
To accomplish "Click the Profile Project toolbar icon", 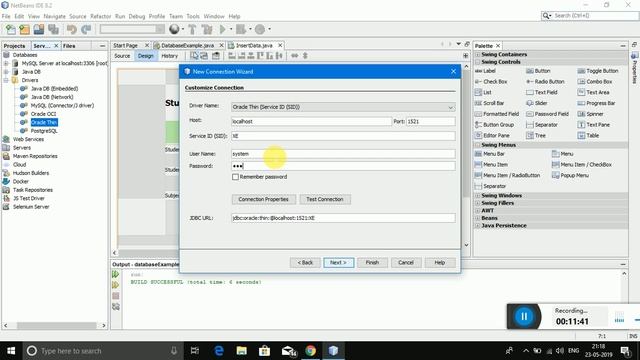I will (x=260, y=29).
